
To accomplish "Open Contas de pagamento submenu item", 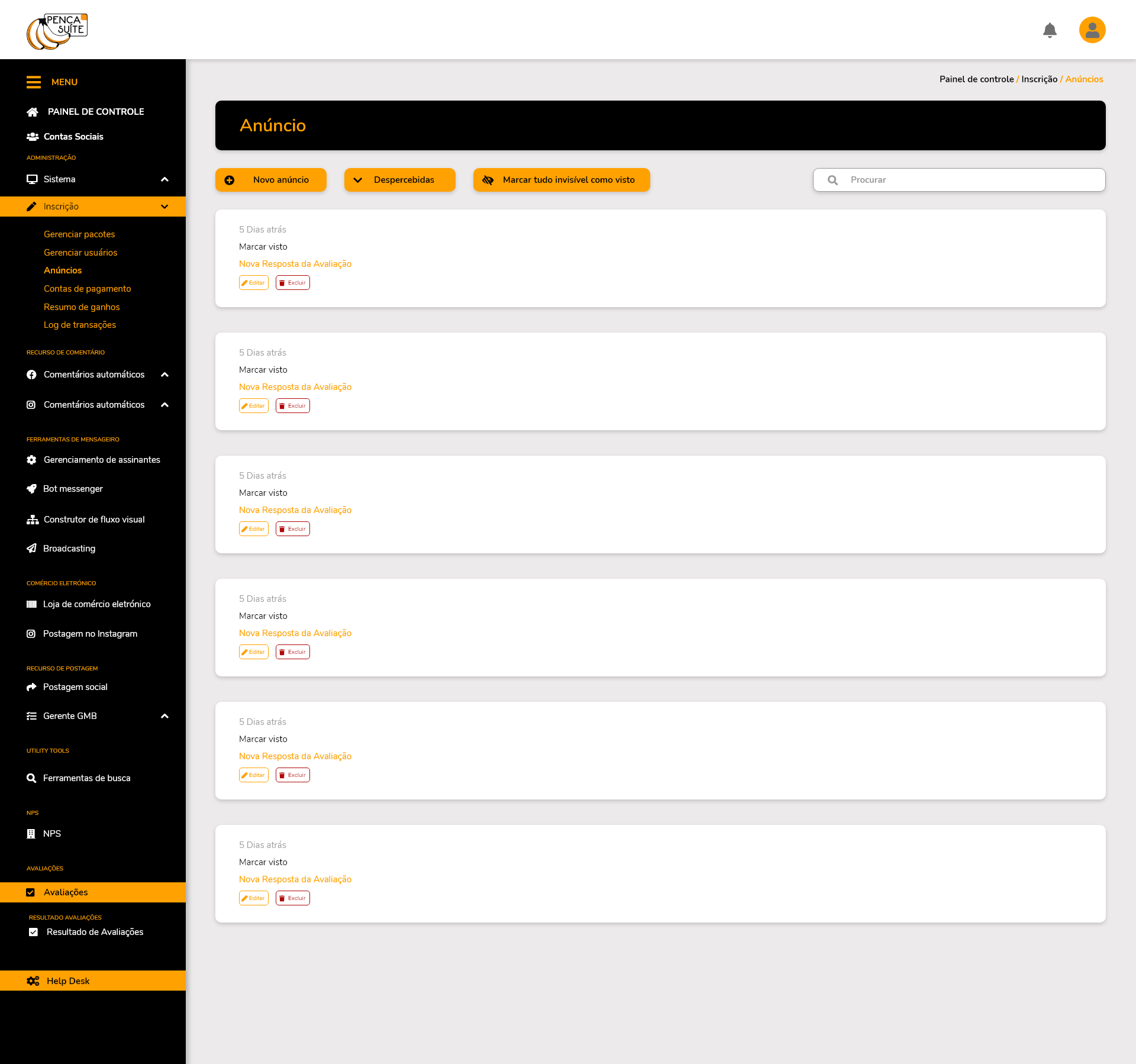I will click(87, 289).
